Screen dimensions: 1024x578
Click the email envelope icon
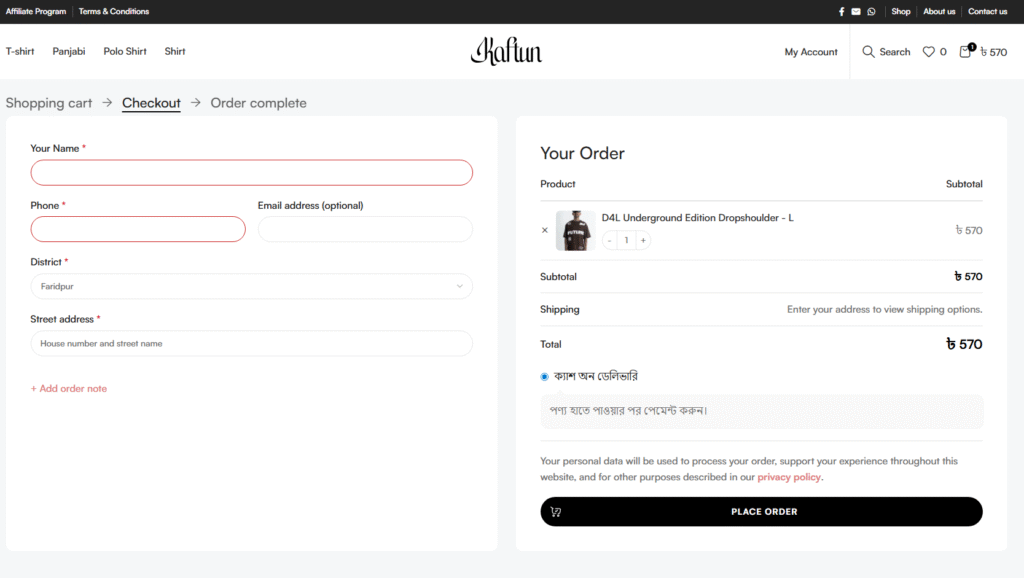point(856,12)
